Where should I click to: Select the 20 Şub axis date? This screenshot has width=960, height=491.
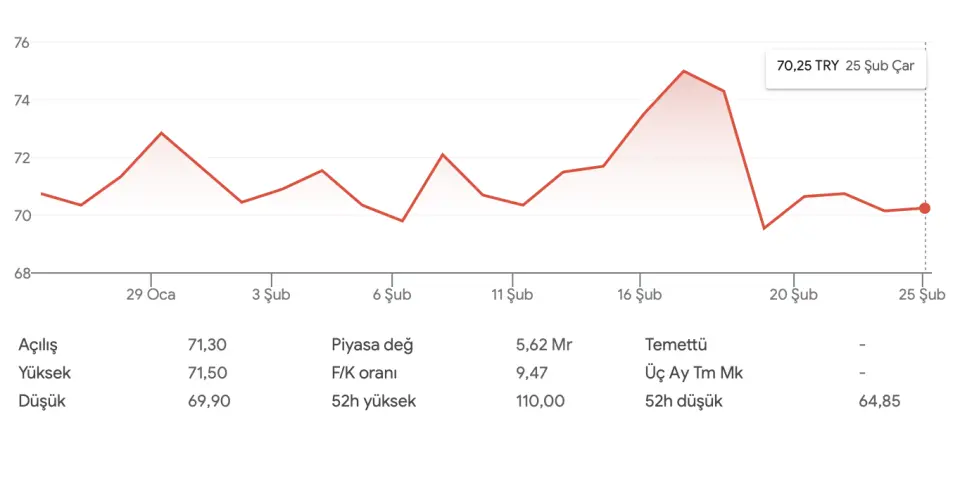[x=793, y=294]
